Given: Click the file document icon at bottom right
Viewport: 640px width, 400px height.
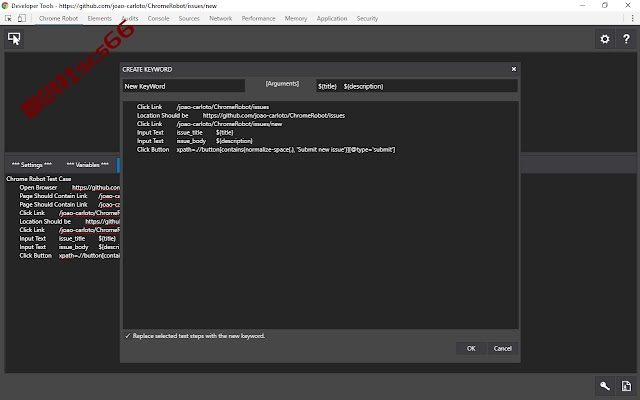Looking at the screenshot, I should tap(626, 386).
